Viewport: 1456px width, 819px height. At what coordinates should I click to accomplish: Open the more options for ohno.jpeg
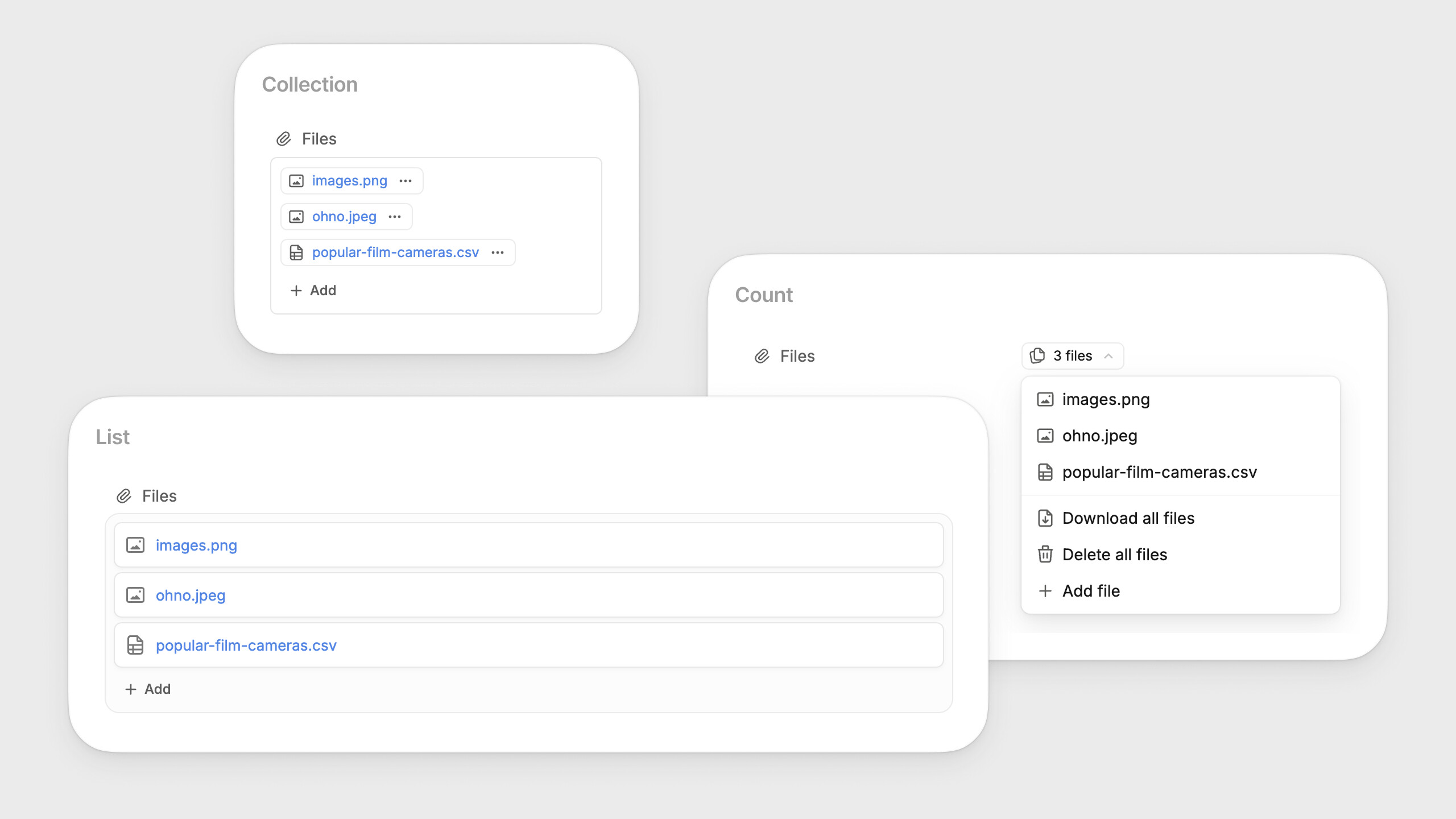[x=395, y=217]
